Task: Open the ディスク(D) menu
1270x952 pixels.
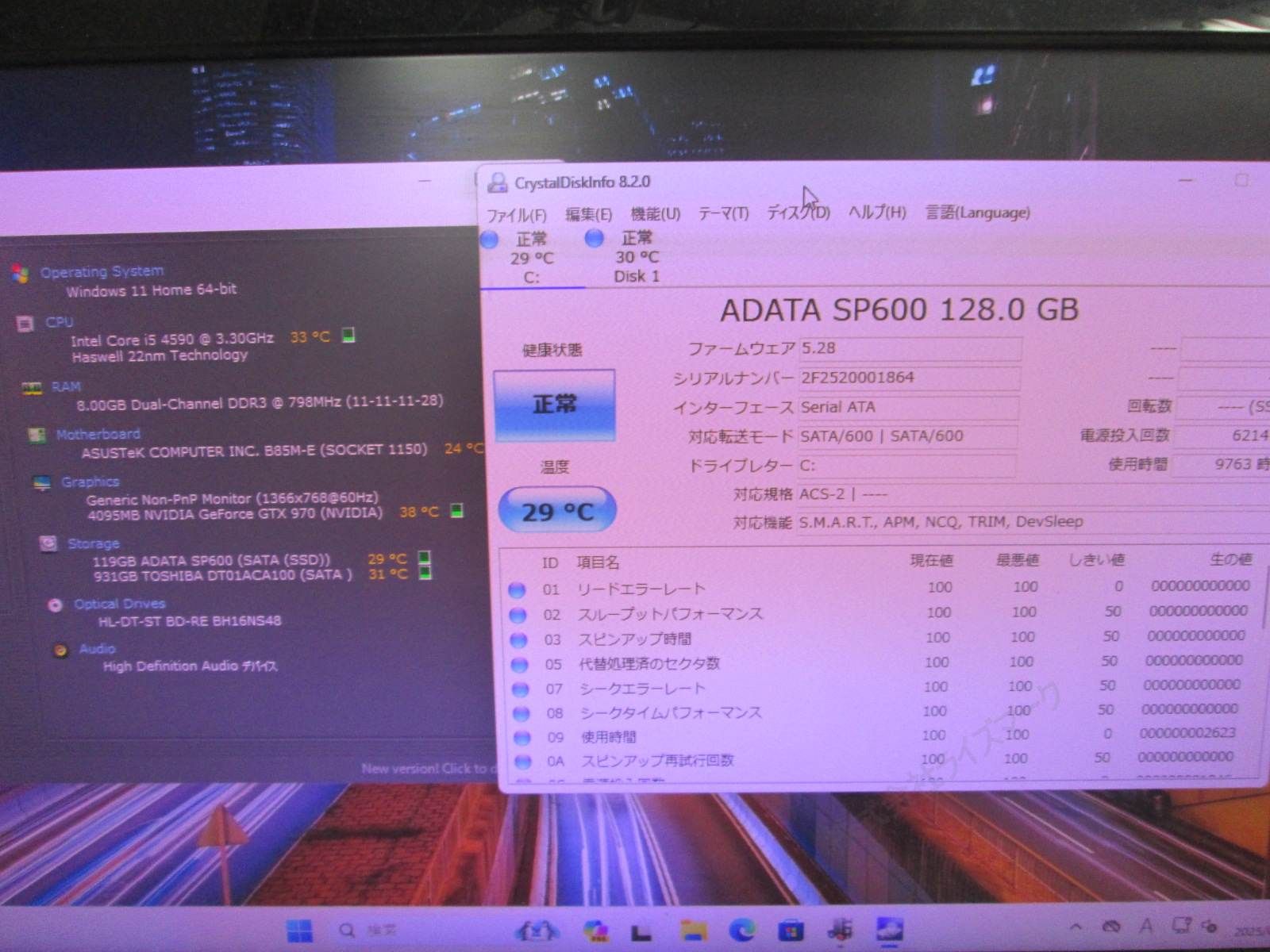Action: pyautogui.click(x=798, y=213)
